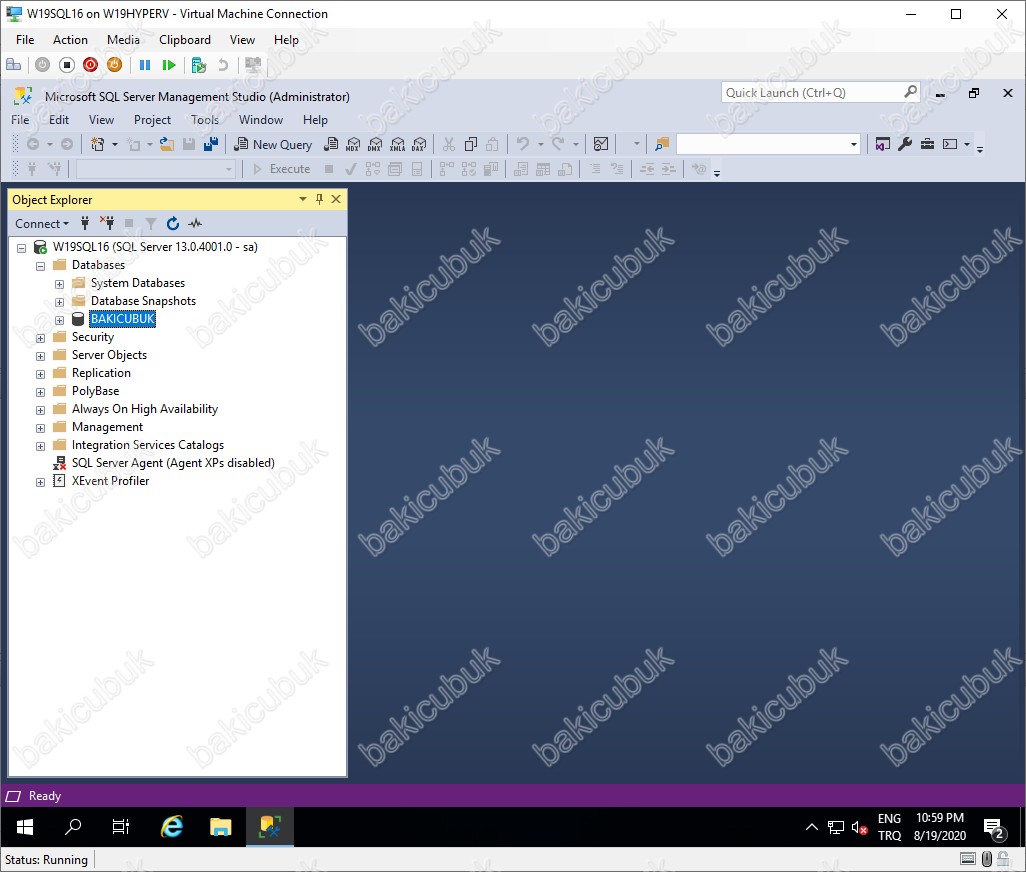1026x872 pixels.
Task: Select SQL Server Agent (Agent XPs disabled)
Action: pos(173,462)
